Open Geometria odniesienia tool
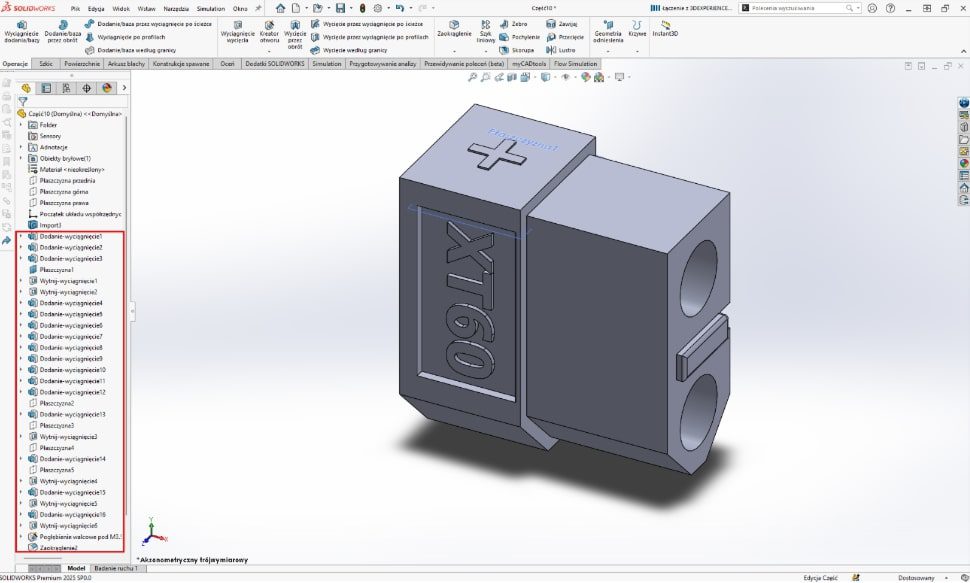This screenshot has width=970, height=583. click(x=607, y=32)
